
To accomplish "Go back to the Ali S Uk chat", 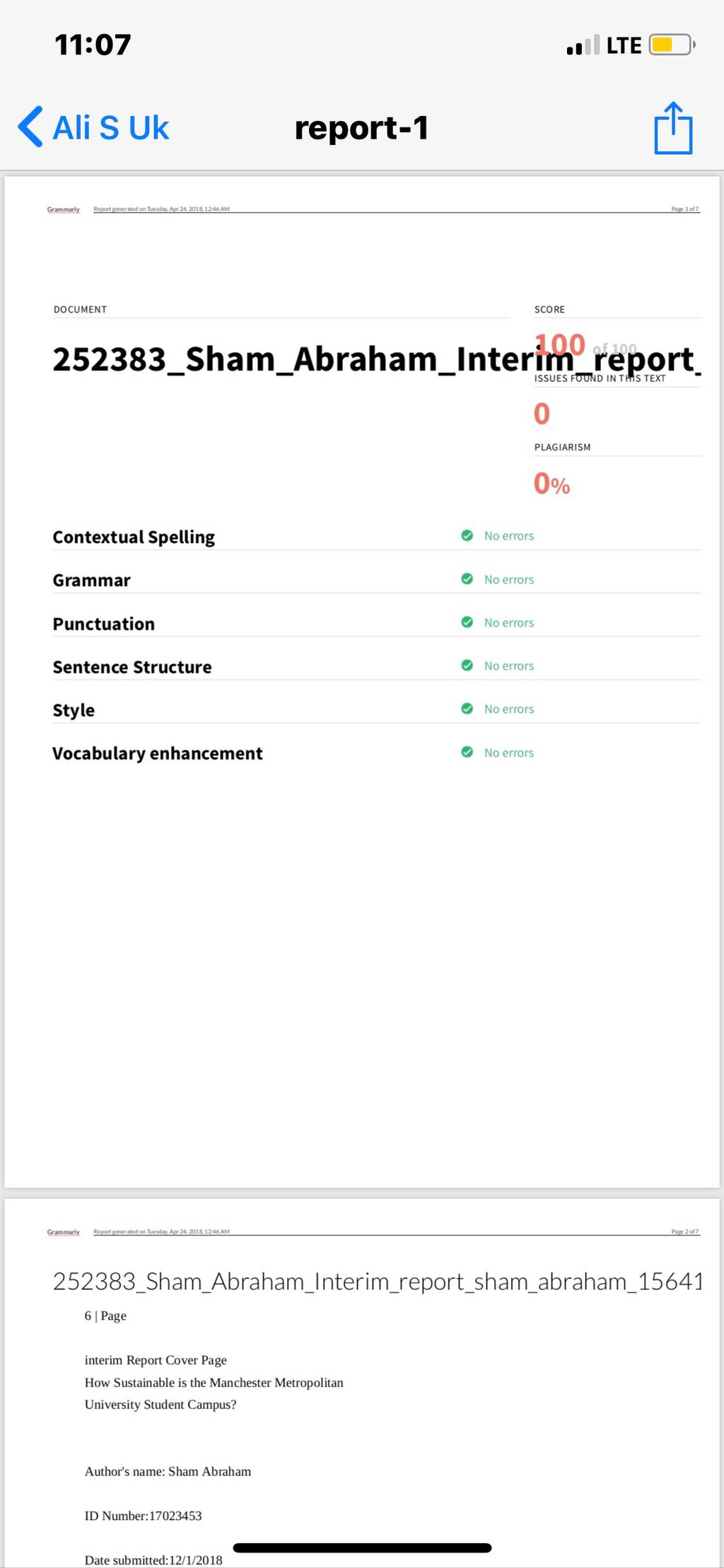I will coord(93,127).
